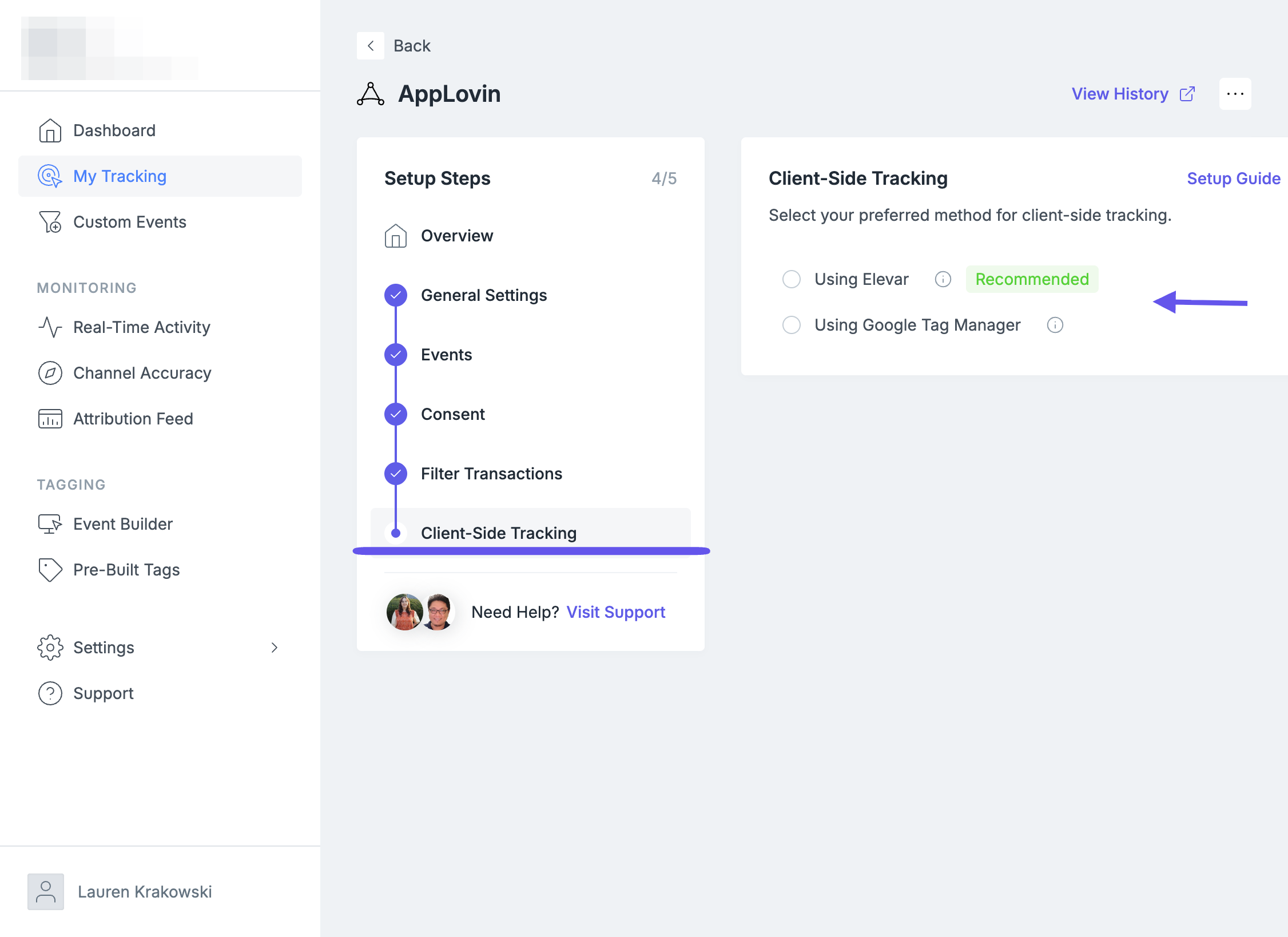Screen dimensions: 1288x937
Task: Click the info icon next to Google Tag Manager
Action: click(1055, 325)
